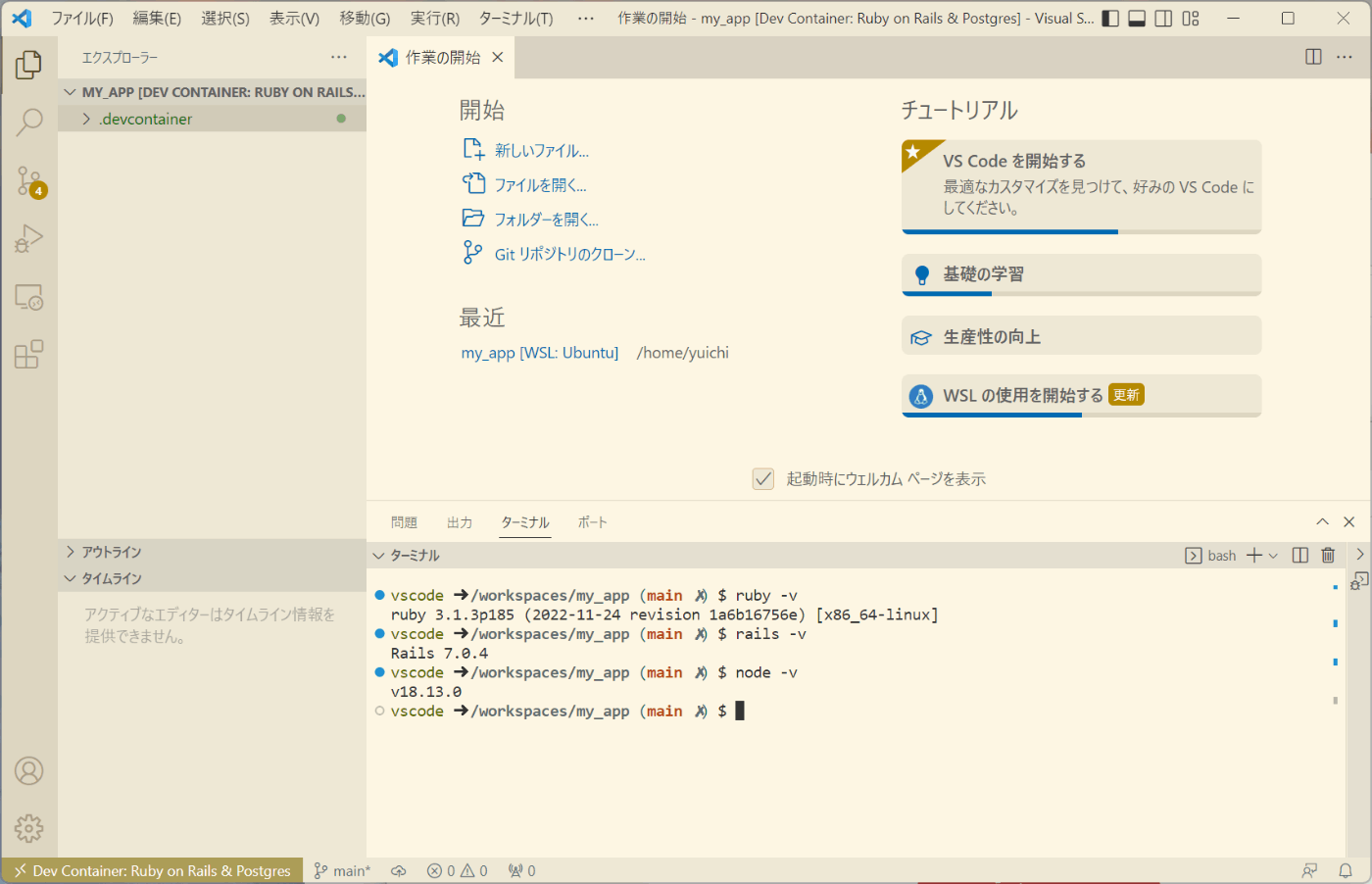Open the Manage gear icon

click(28, 828)
